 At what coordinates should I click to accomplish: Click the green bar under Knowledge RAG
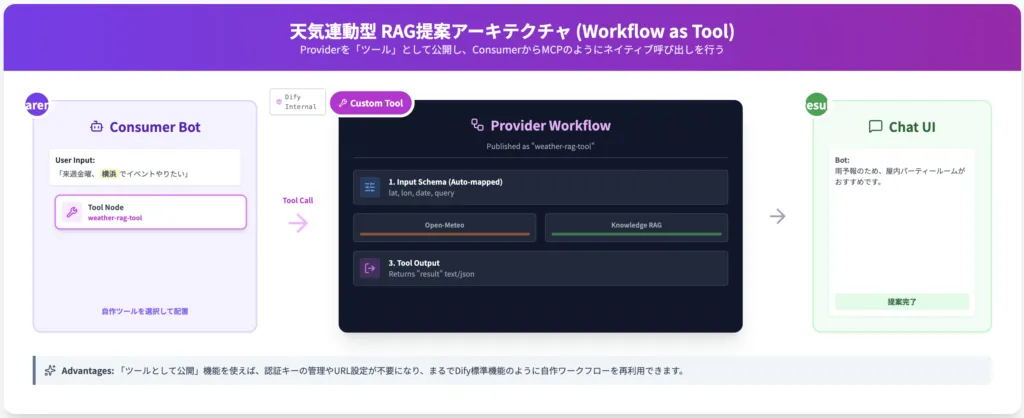pos(636,234)
